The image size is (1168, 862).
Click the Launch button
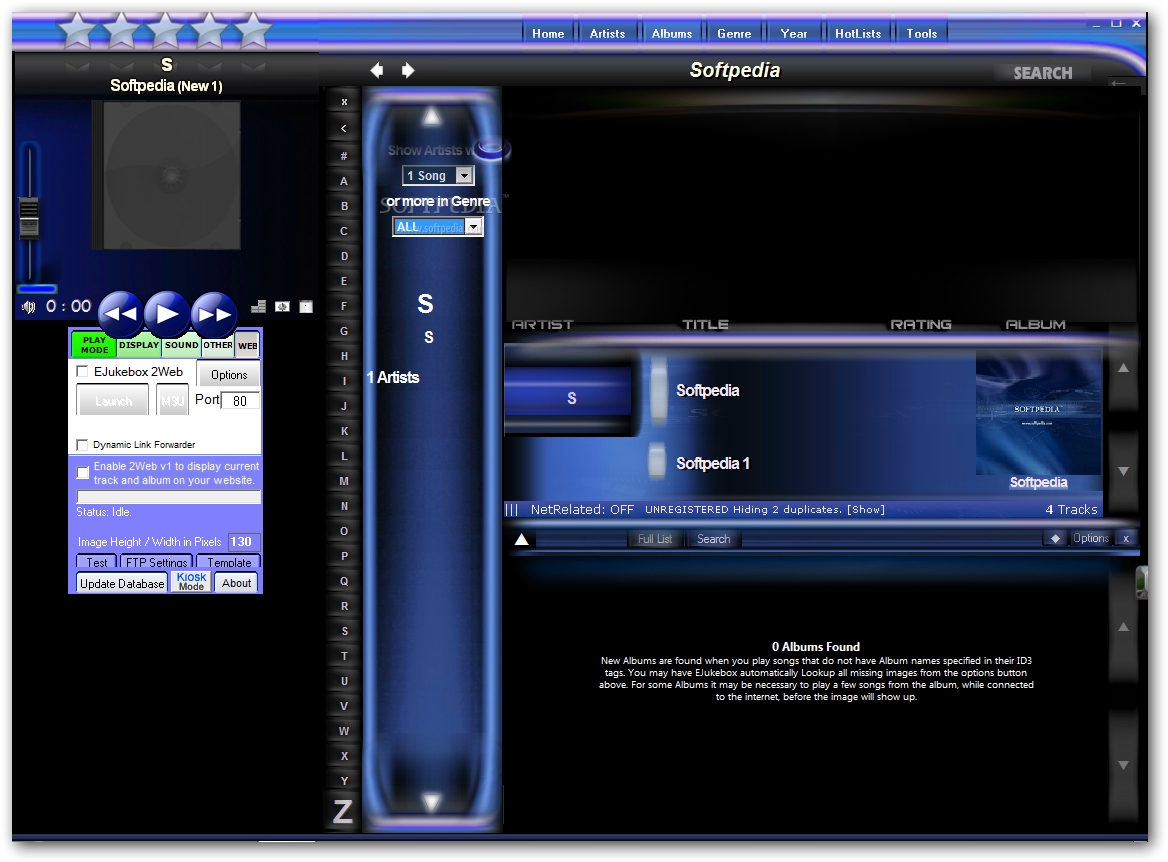(x=114, y=401)
